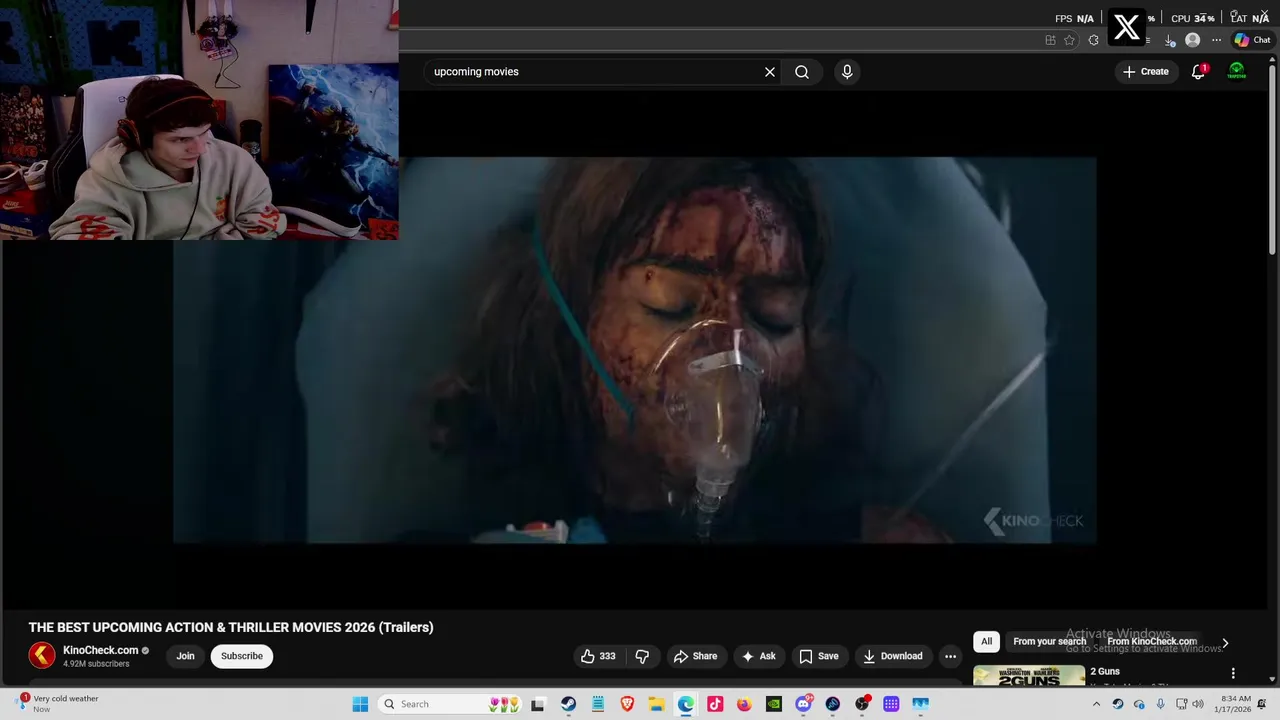1280x720 pixels.
Task: Click the video player to pause
Action: pos(634,350)
